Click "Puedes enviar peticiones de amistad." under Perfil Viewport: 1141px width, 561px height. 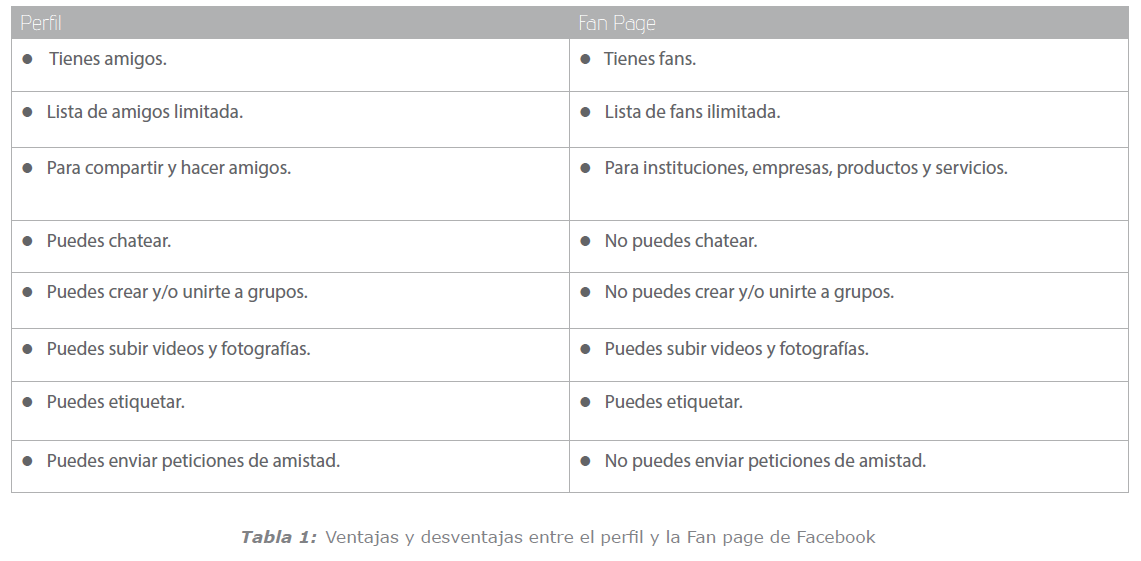point(193,461)
